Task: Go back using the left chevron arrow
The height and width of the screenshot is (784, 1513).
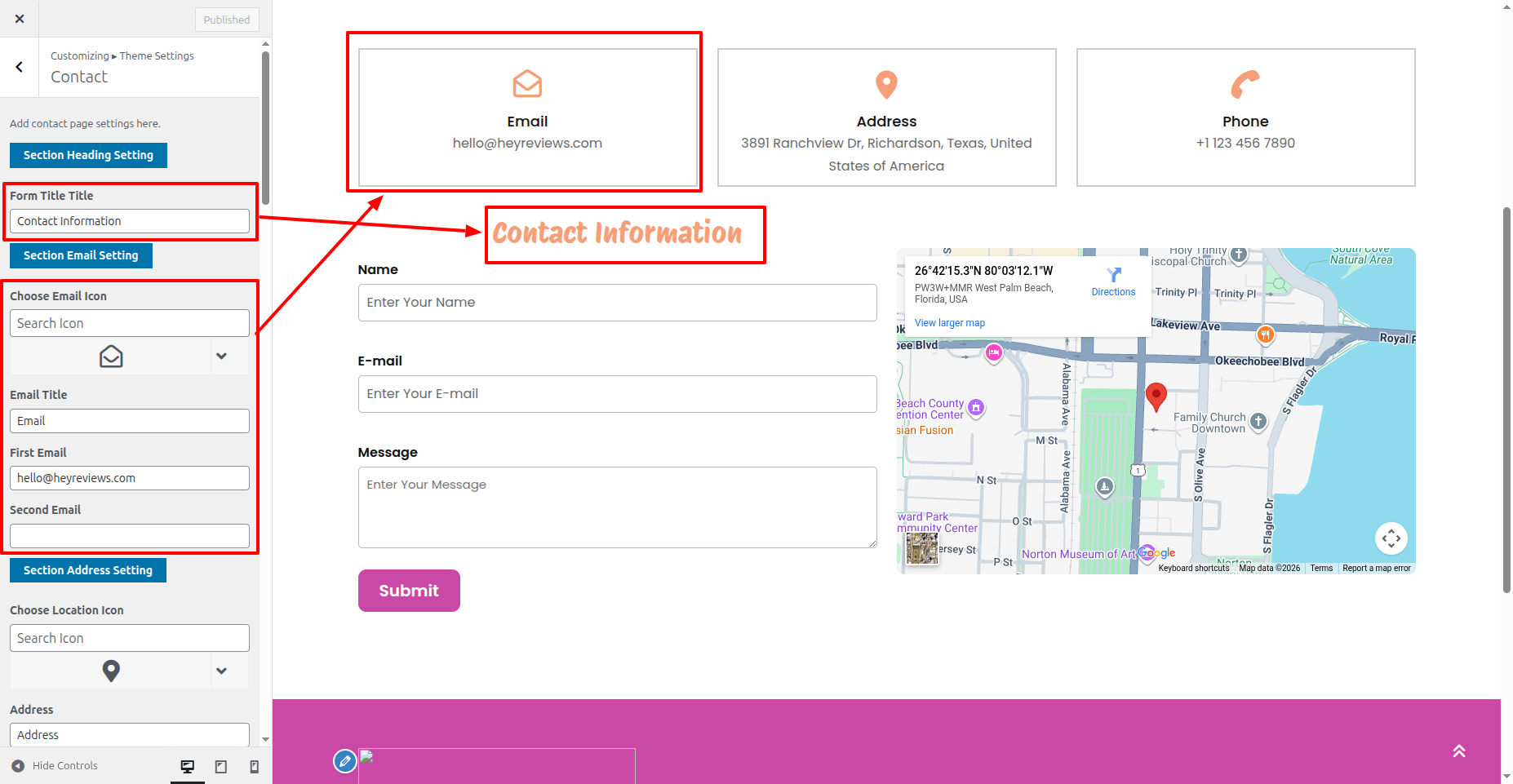Action: tap(20, 68)
